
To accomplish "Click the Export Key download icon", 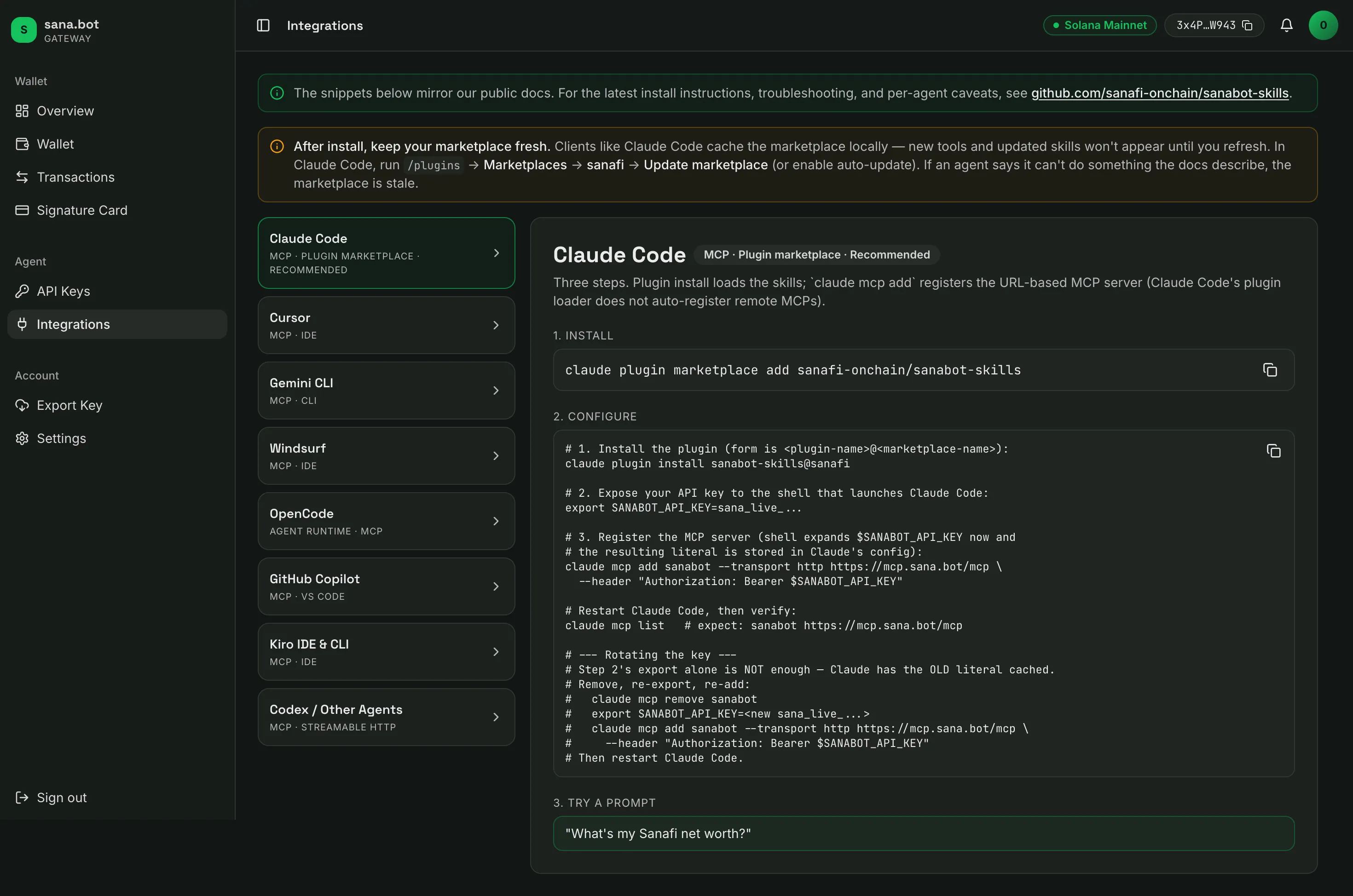I will coord(22,406).
